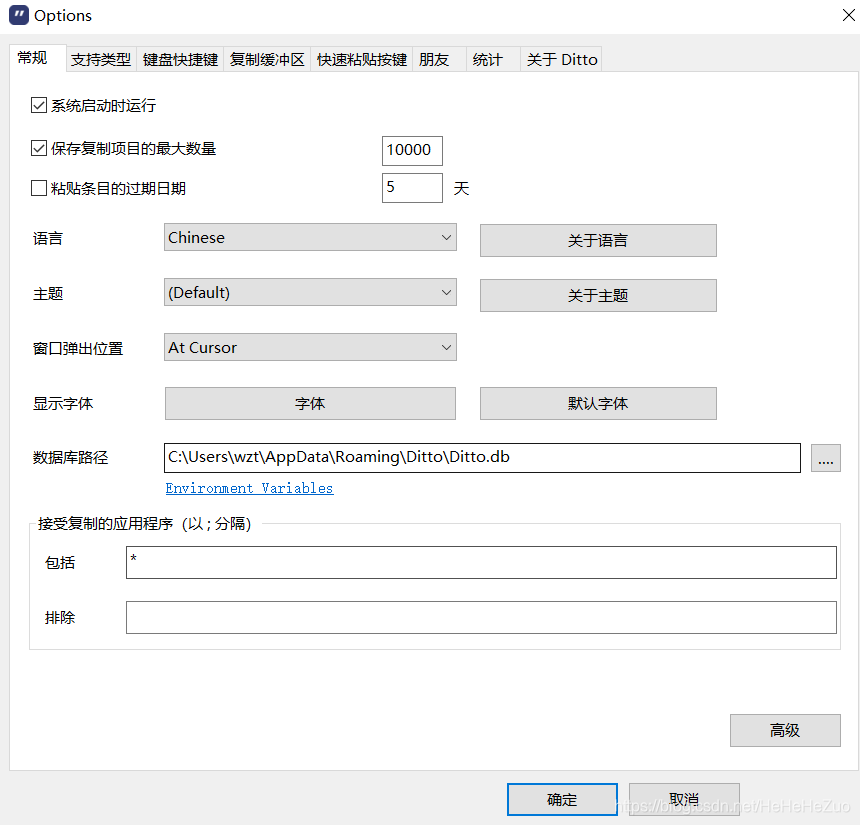Screen dimensions: 860x825
Task: Toggle 保存复制项目的最大数量 checkbox
Action: click(38, 148)
